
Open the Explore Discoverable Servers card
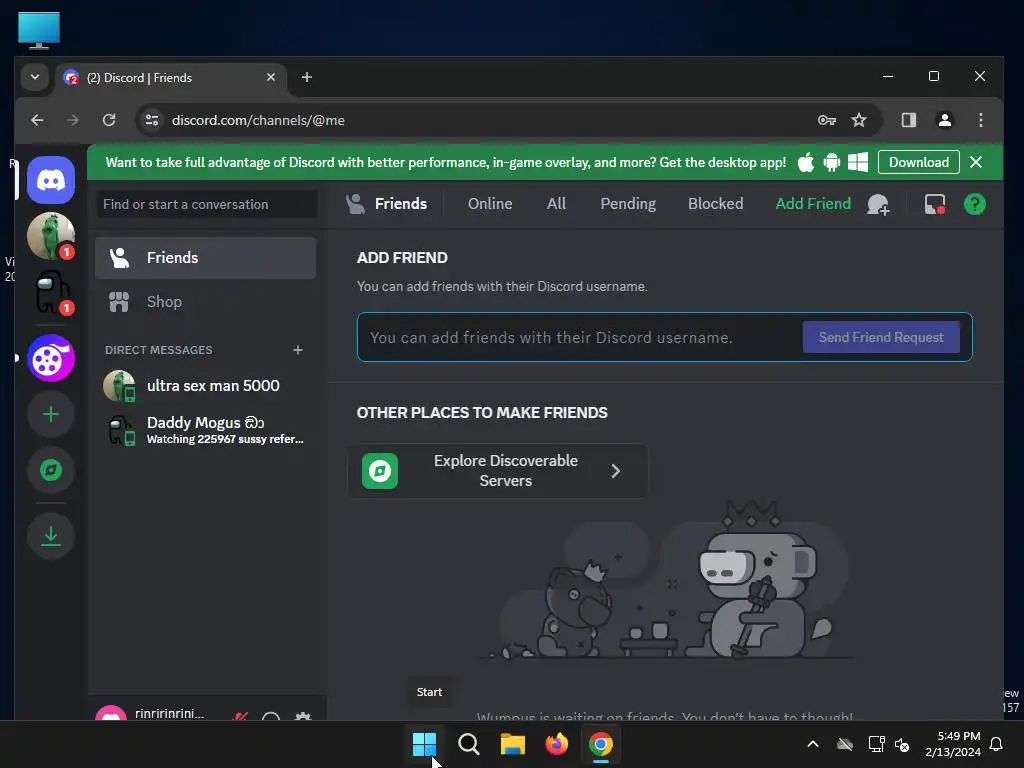498,471
